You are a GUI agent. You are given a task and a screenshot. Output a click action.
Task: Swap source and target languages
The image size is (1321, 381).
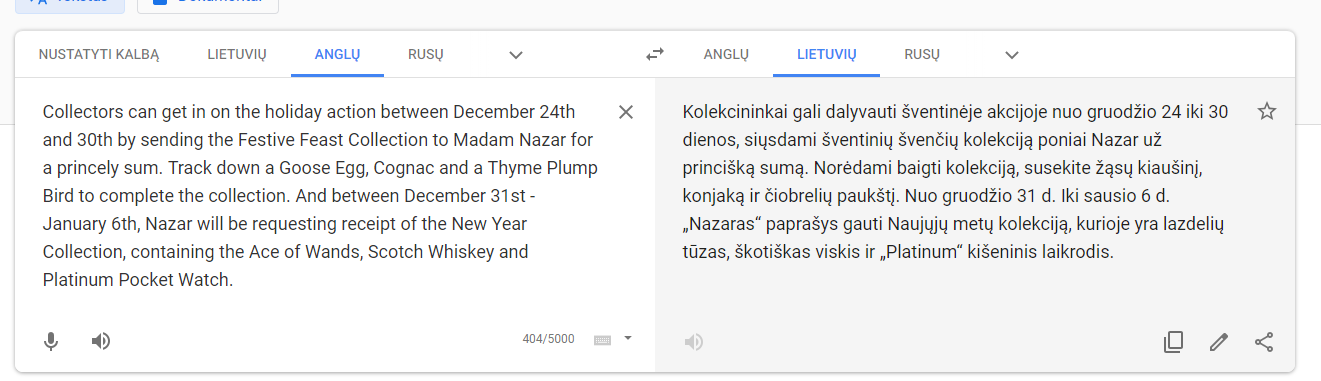click(655, 54)
